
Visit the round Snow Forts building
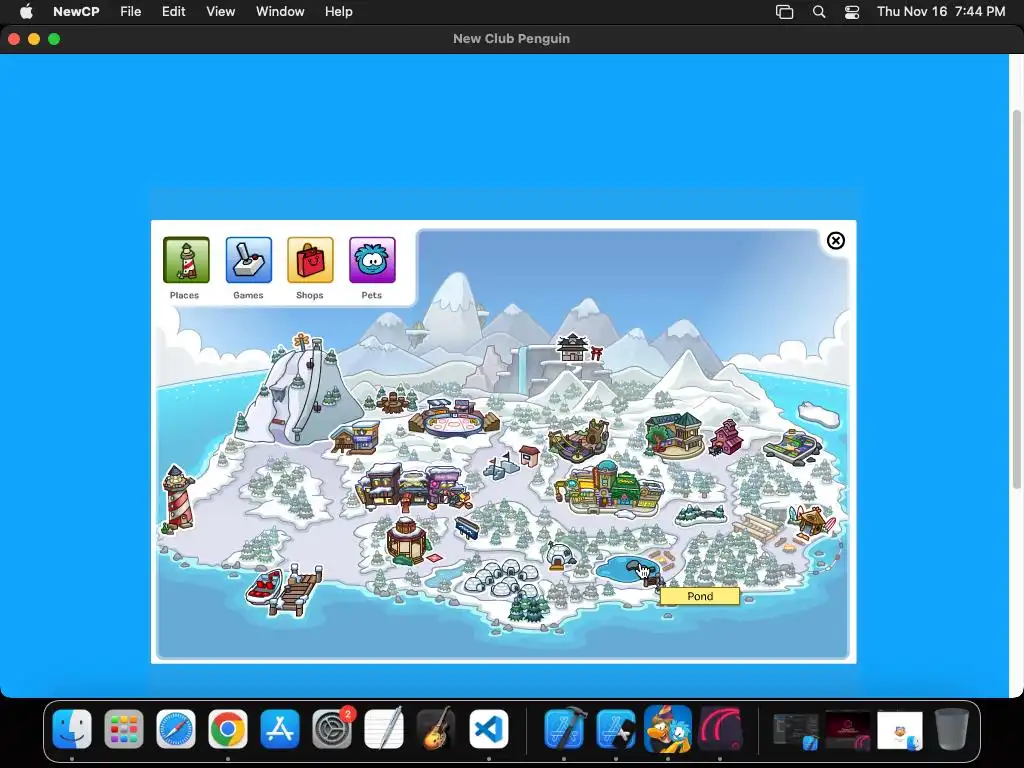(x=406, y=541)
